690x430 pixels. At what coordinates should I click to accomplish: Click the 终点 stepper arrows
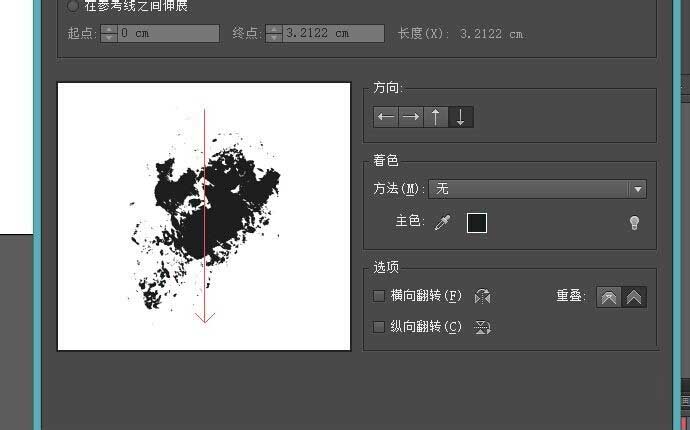coord(274,33)
